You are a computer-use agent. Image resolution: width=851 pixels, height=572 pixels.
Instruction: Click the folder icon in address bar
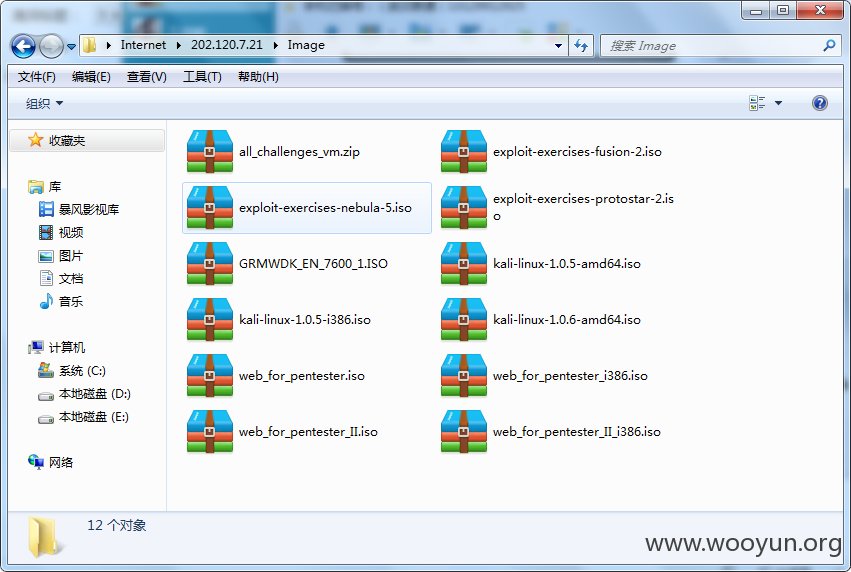pyautogui.click(x=90, y=46)
